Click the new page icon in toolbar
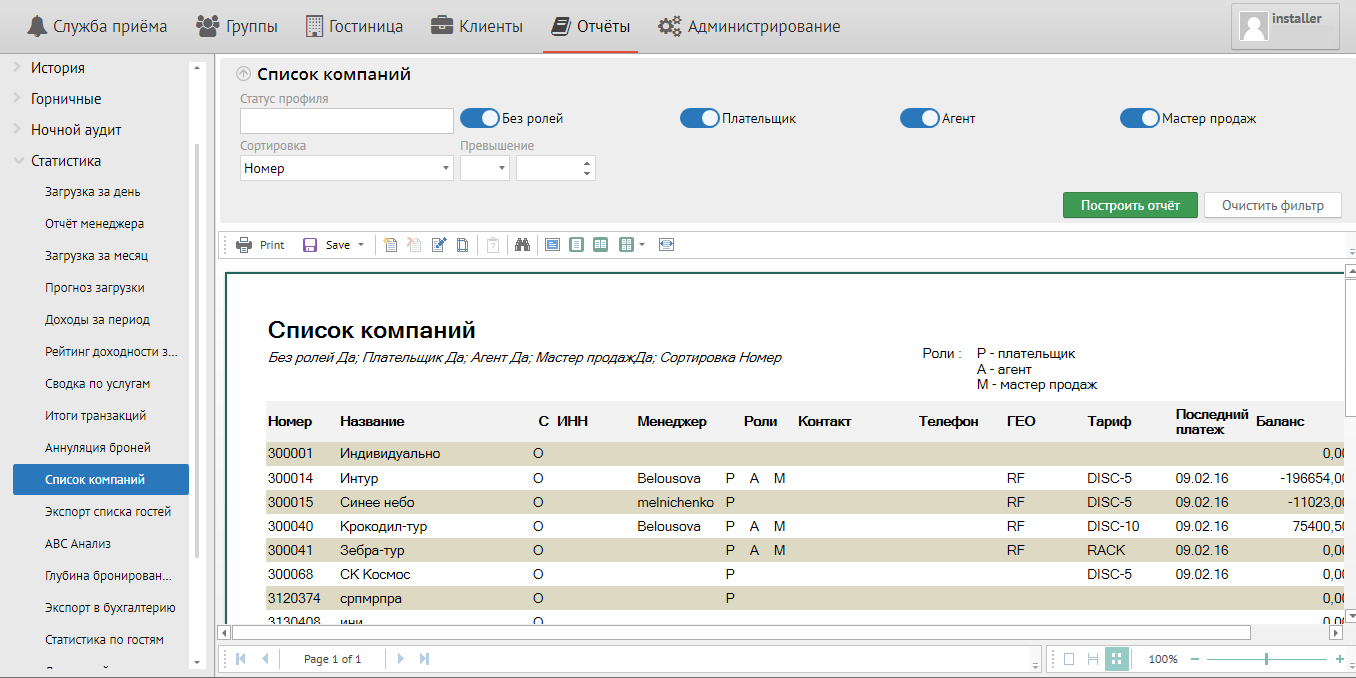 390,245
